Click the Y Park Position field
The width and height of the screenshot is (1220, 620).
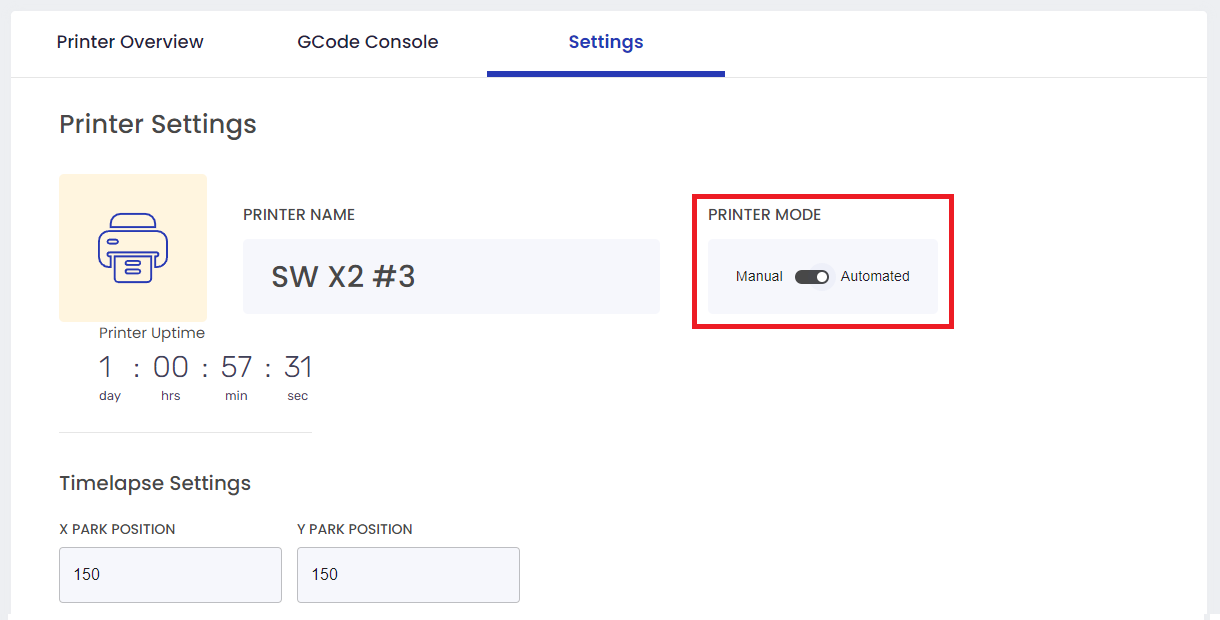(x=407, y=575)
